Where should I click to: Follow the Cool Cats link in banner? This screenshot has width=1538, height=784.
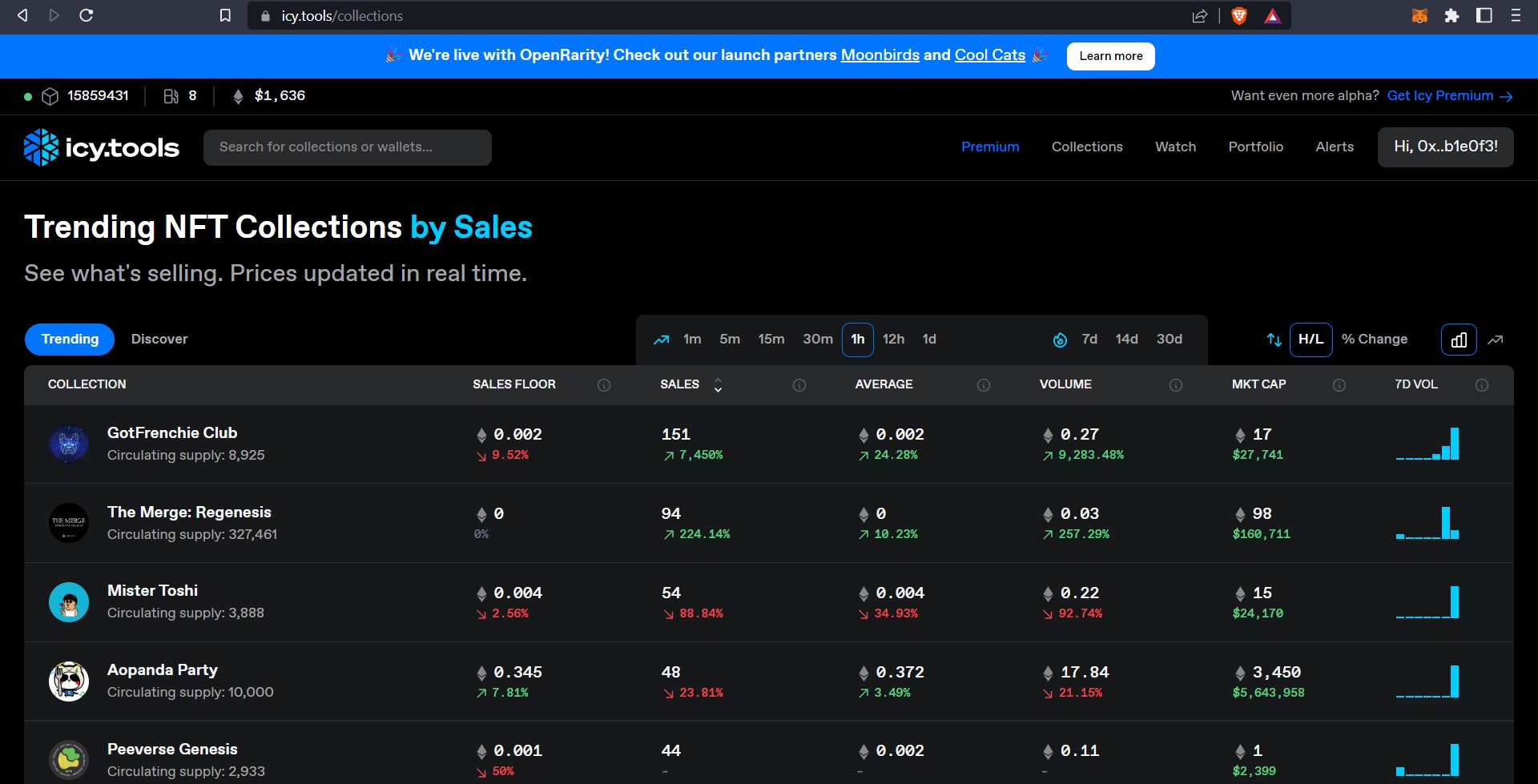[990, 55]
